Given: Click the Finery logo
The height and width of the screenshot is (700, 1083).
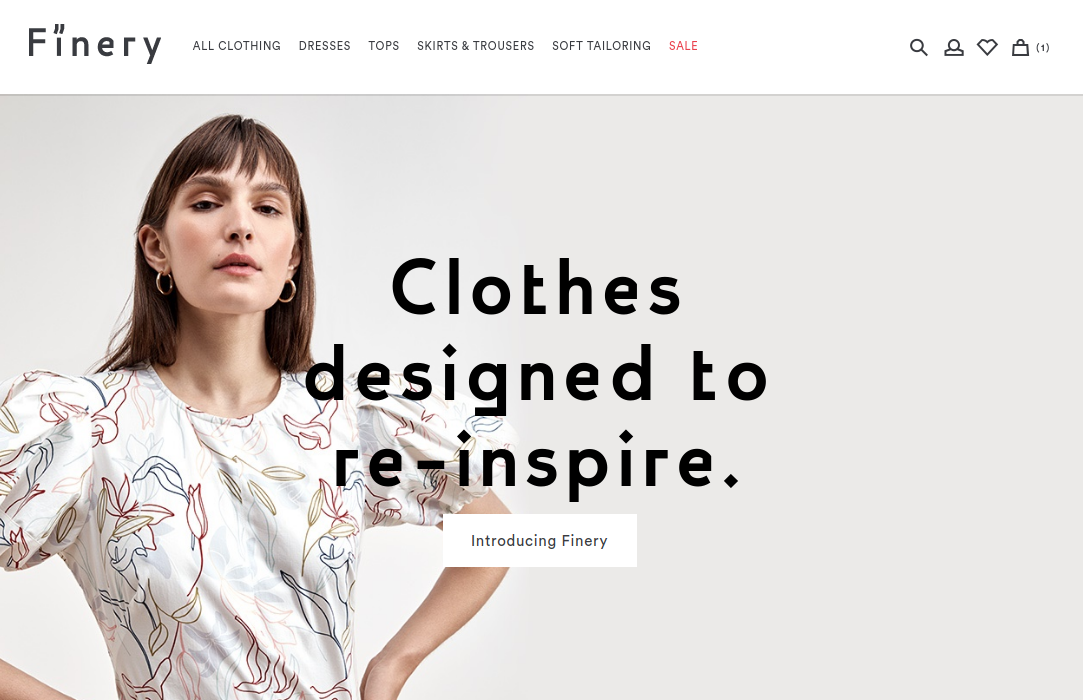Looking at the screenshot, I should coord(95,44).
